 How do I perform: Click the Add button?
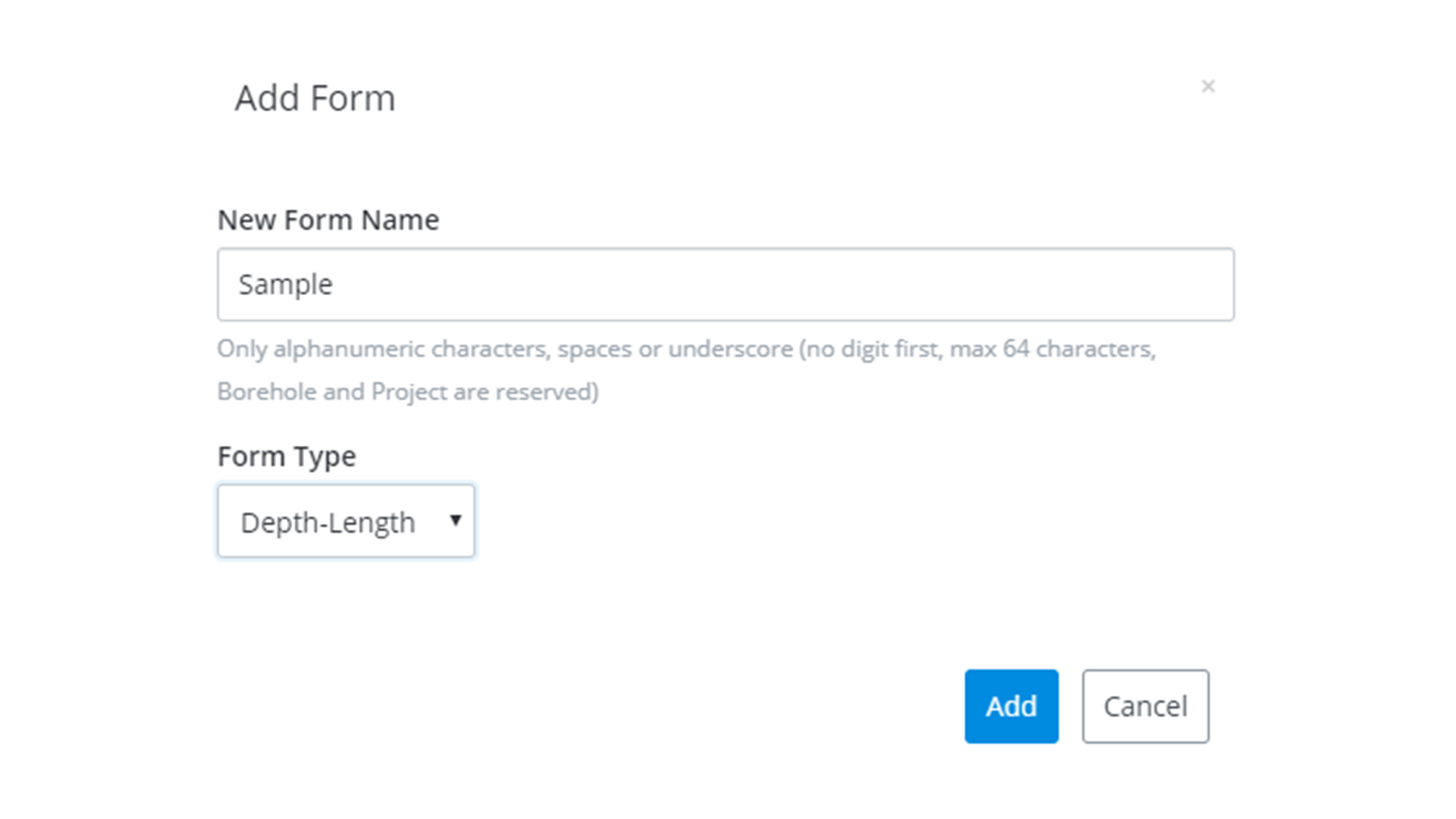[x=1011, y=706]
